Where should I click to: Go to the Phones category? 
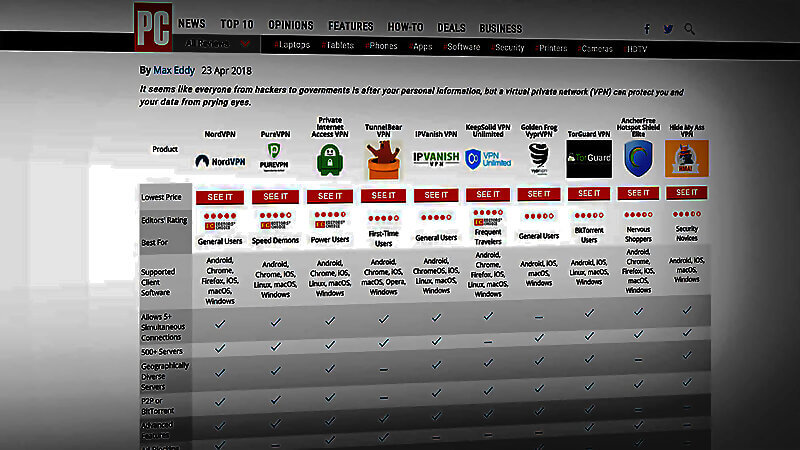pyautogui.click(x=381, y=46)
